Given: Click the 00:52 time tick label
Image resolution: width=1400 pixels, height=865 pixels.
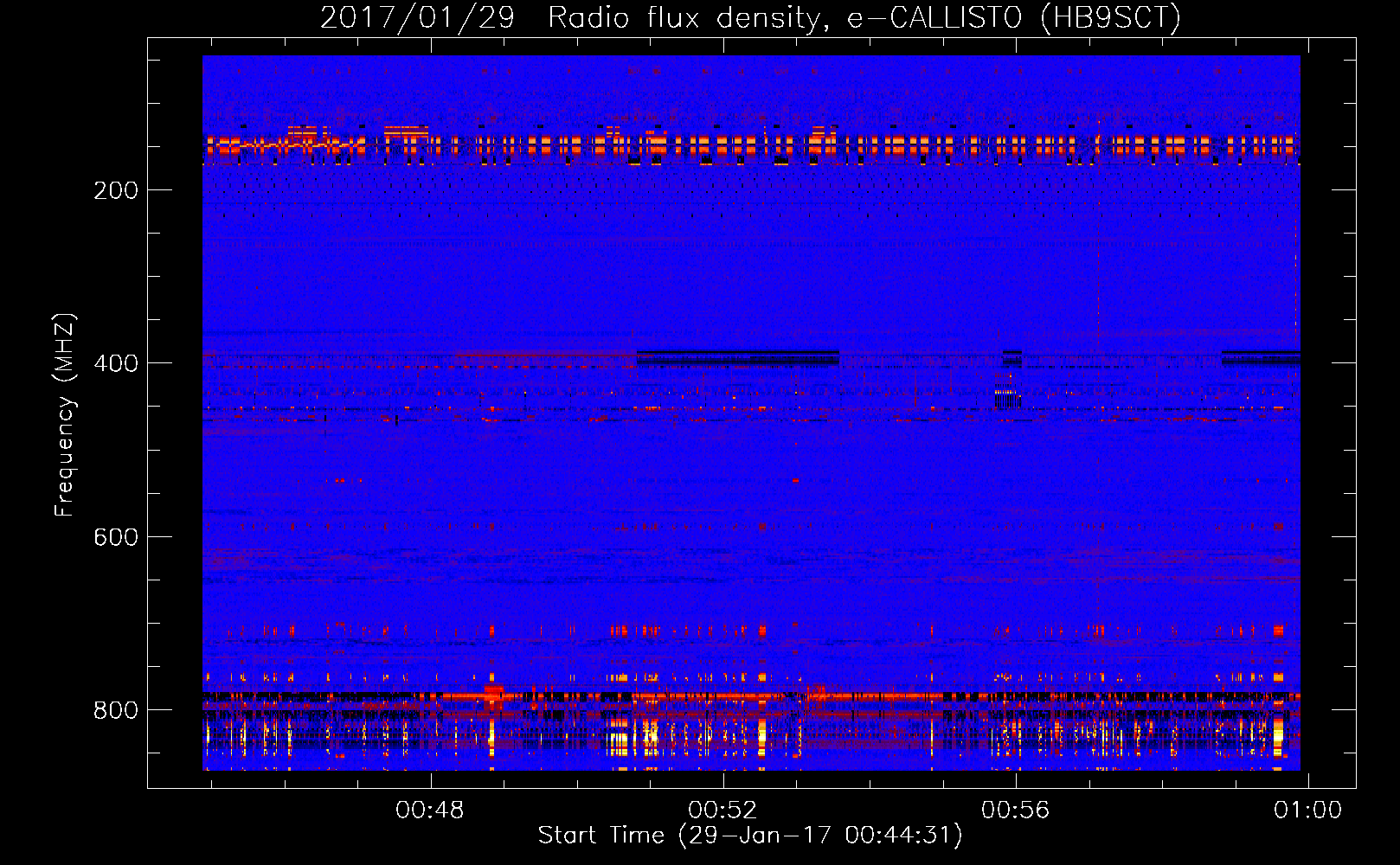Looking at the screenshot, I should click(722, 810).
